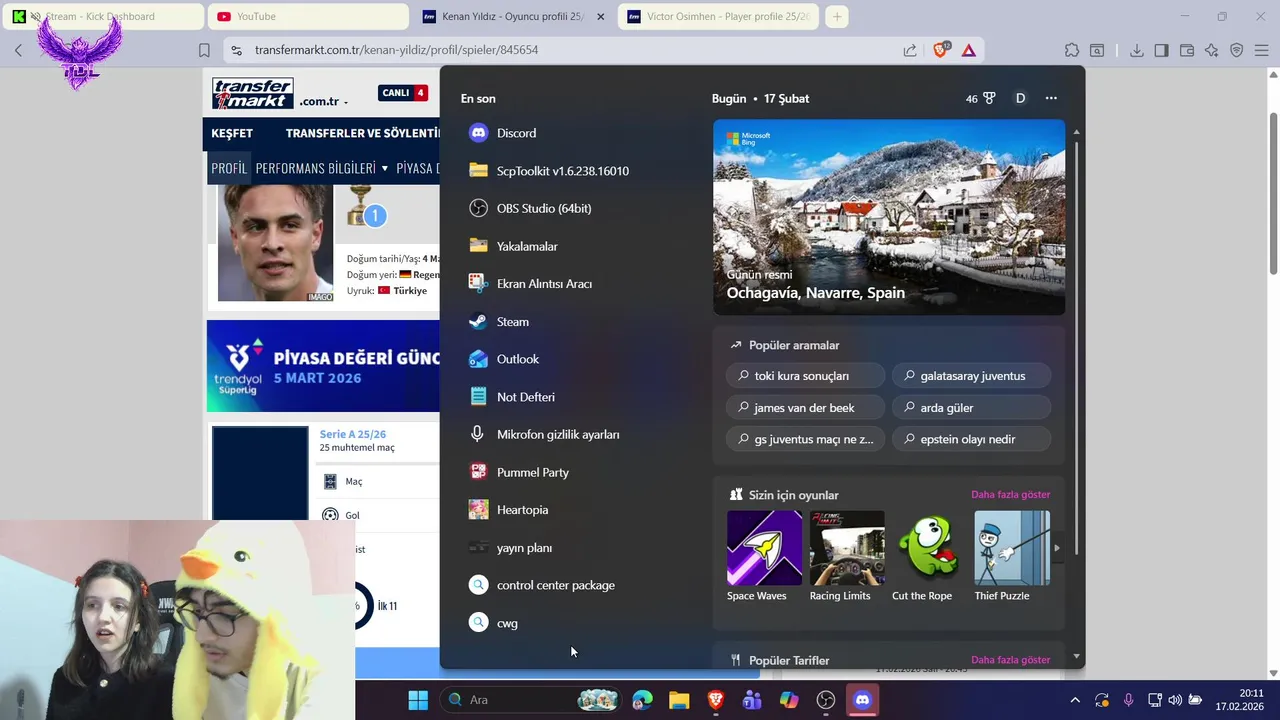Search for epstein olayı nedir

(x=971, y=439)
